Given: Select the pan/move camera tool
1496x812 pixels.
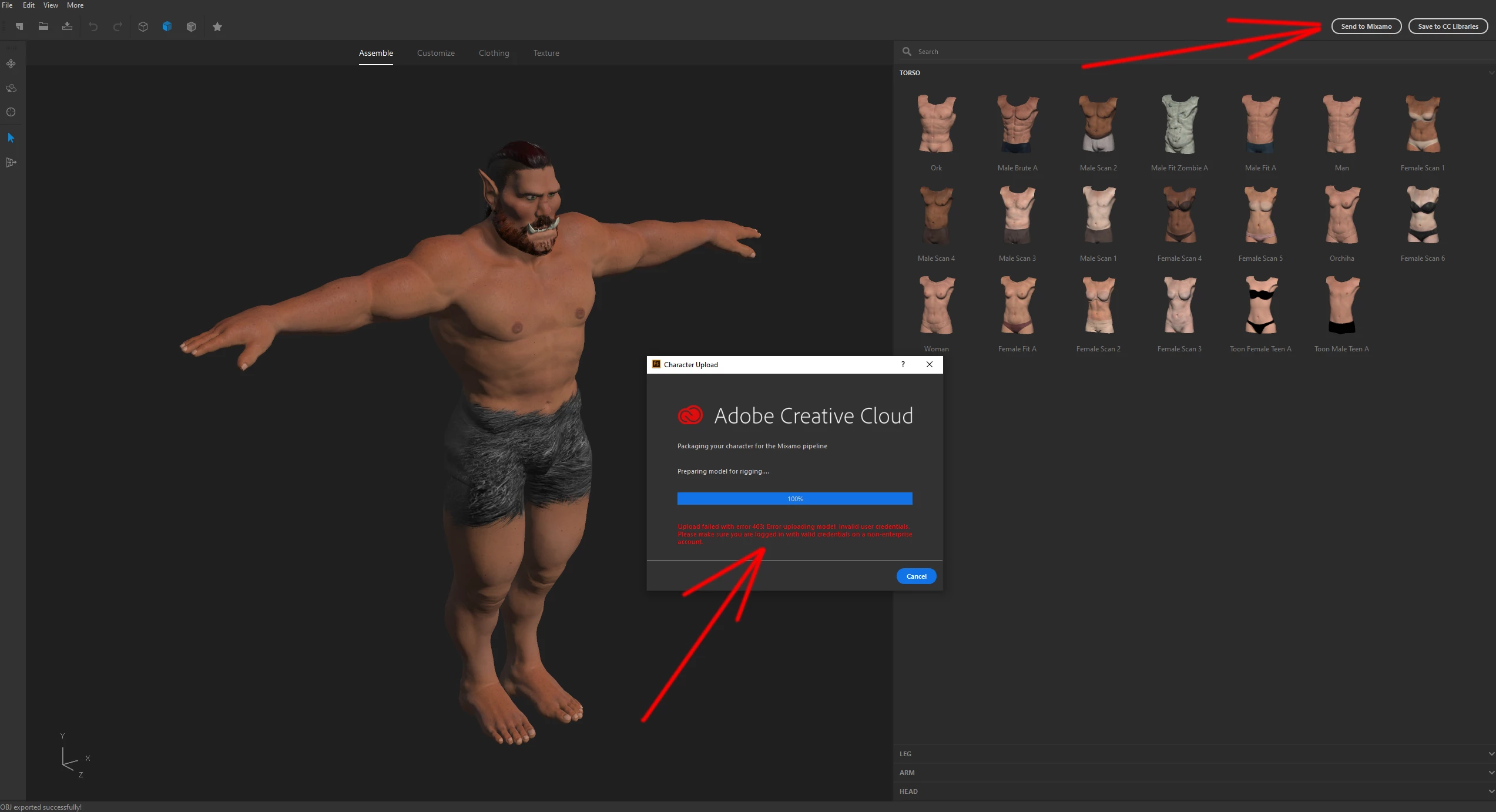Looking at the screenshot, I should pyautogui.click(x=11, y=63).
